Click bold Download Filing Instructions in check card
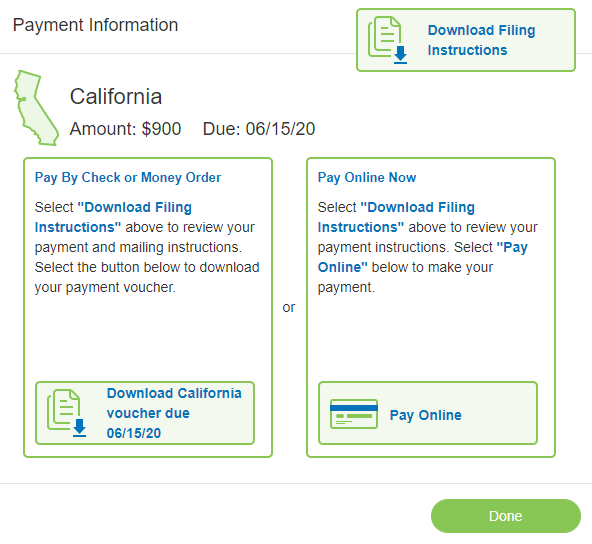The height and width of the screenshot is (544, 592). 113,217
